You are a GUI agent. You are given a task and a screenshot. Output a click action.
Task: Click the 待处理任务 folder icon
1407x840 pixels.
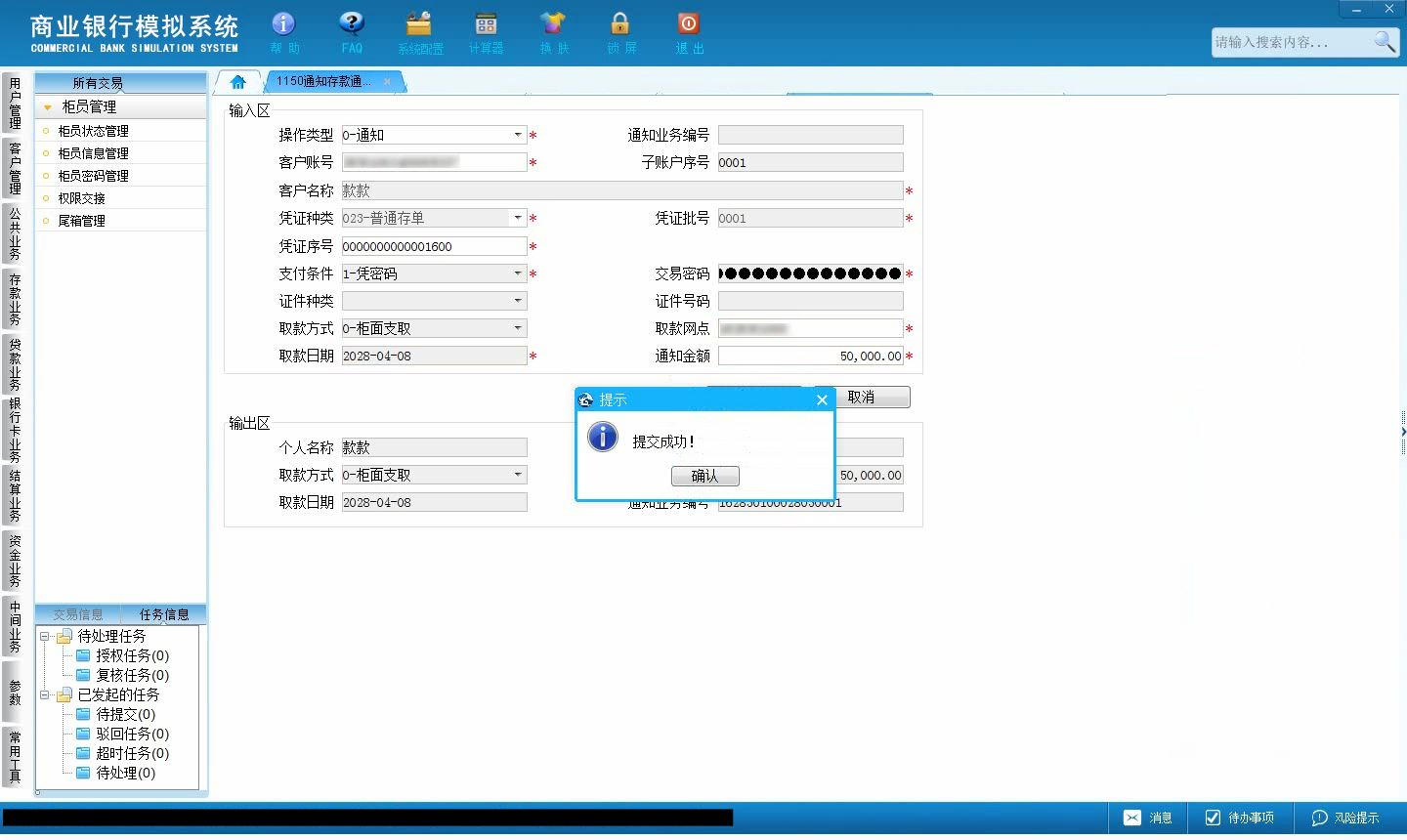[x=64, y=636]
